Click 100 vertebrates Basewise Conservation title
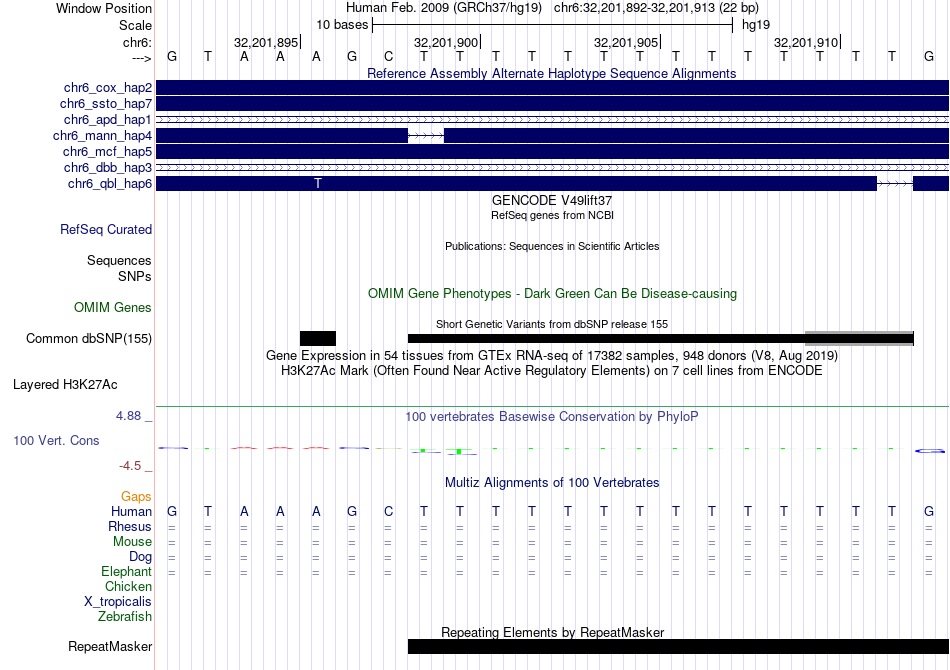950x670 pixels. point(552,417)
